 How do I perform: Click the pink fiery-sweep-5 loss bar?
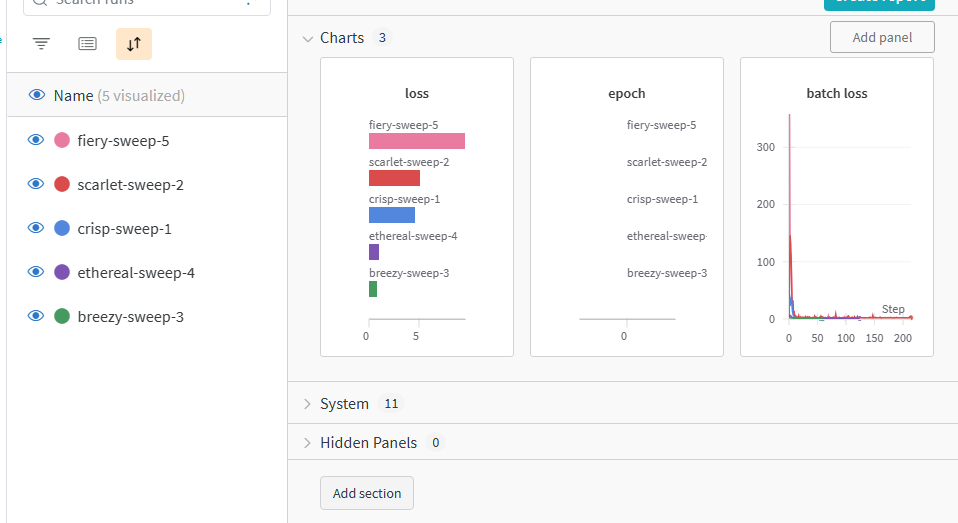click(416, 141)
